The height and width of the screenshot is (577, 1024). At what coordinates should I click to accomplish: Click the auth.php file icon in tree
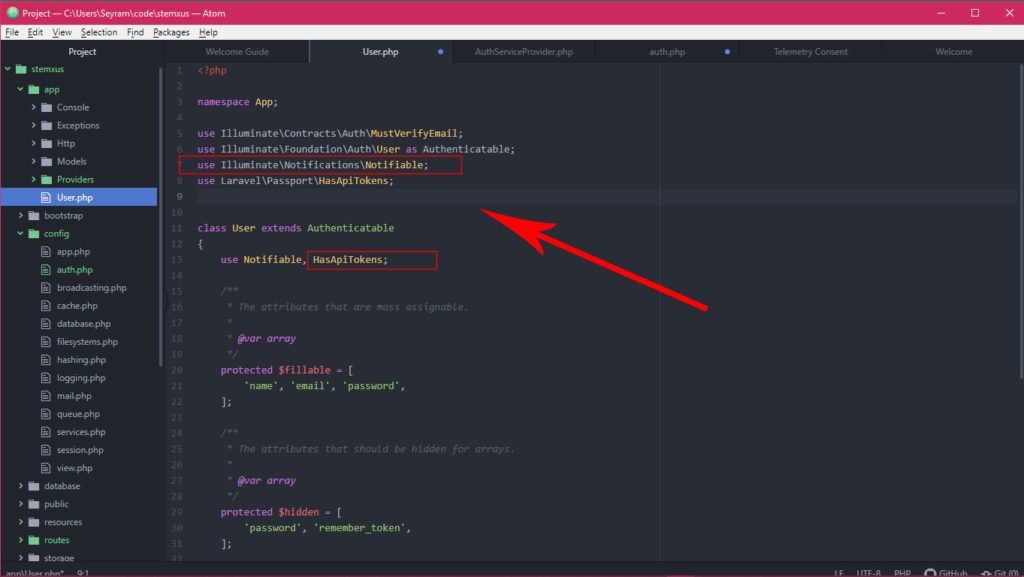point(47,270)
